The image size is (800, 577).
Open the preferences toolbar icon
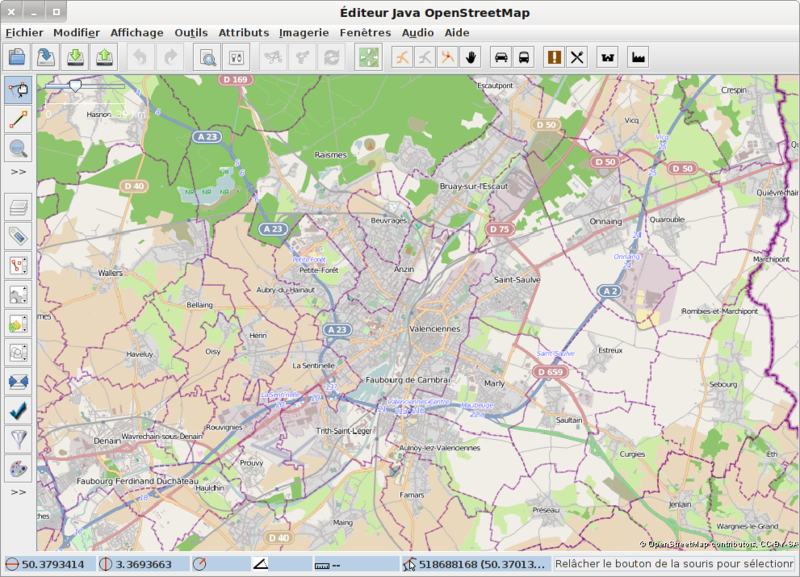(x=237, y=57)
